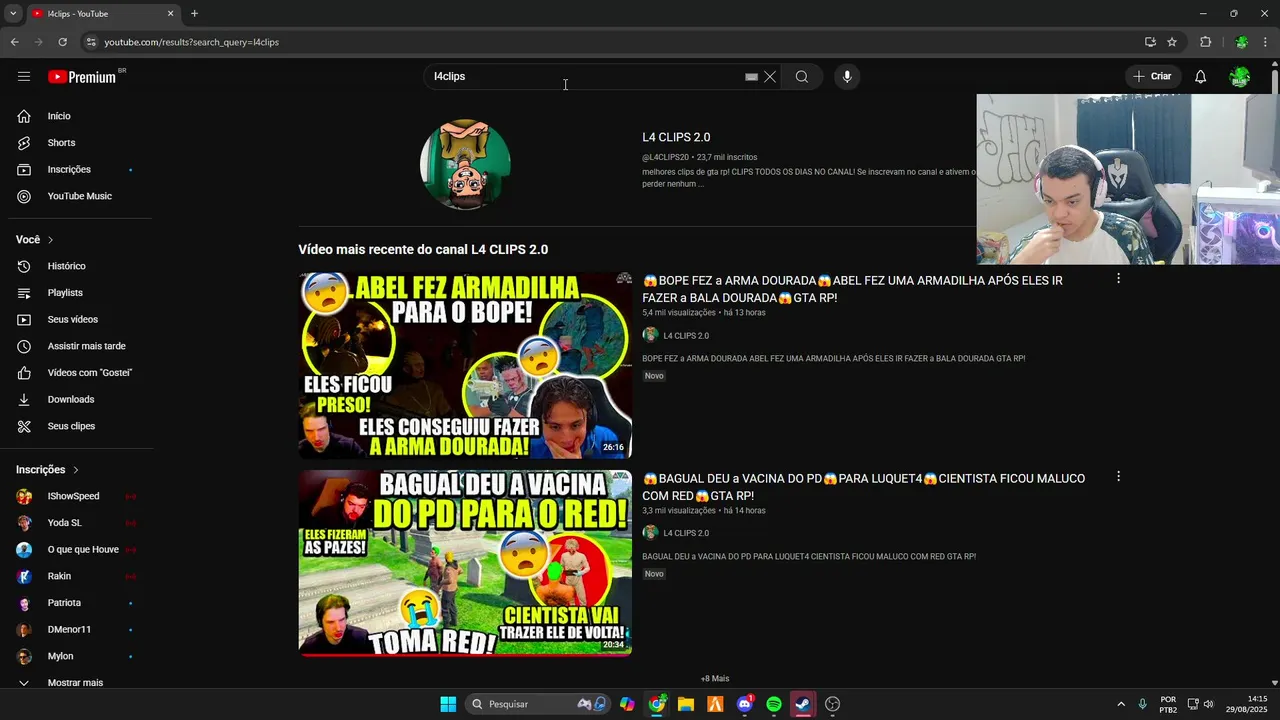The width and height of the screenshot is (1280, 720).
Task: Open the L4 CLIPS 2.0 channel title
Action: 676,137
